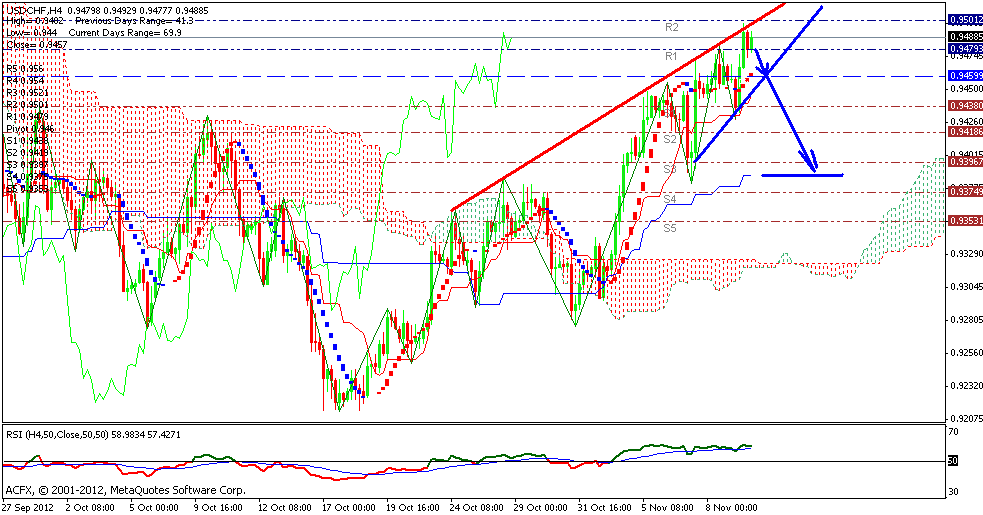This screenshot has height=515, width=983.
Task: Click the current price label 0.94885
Action: (964, 38)
